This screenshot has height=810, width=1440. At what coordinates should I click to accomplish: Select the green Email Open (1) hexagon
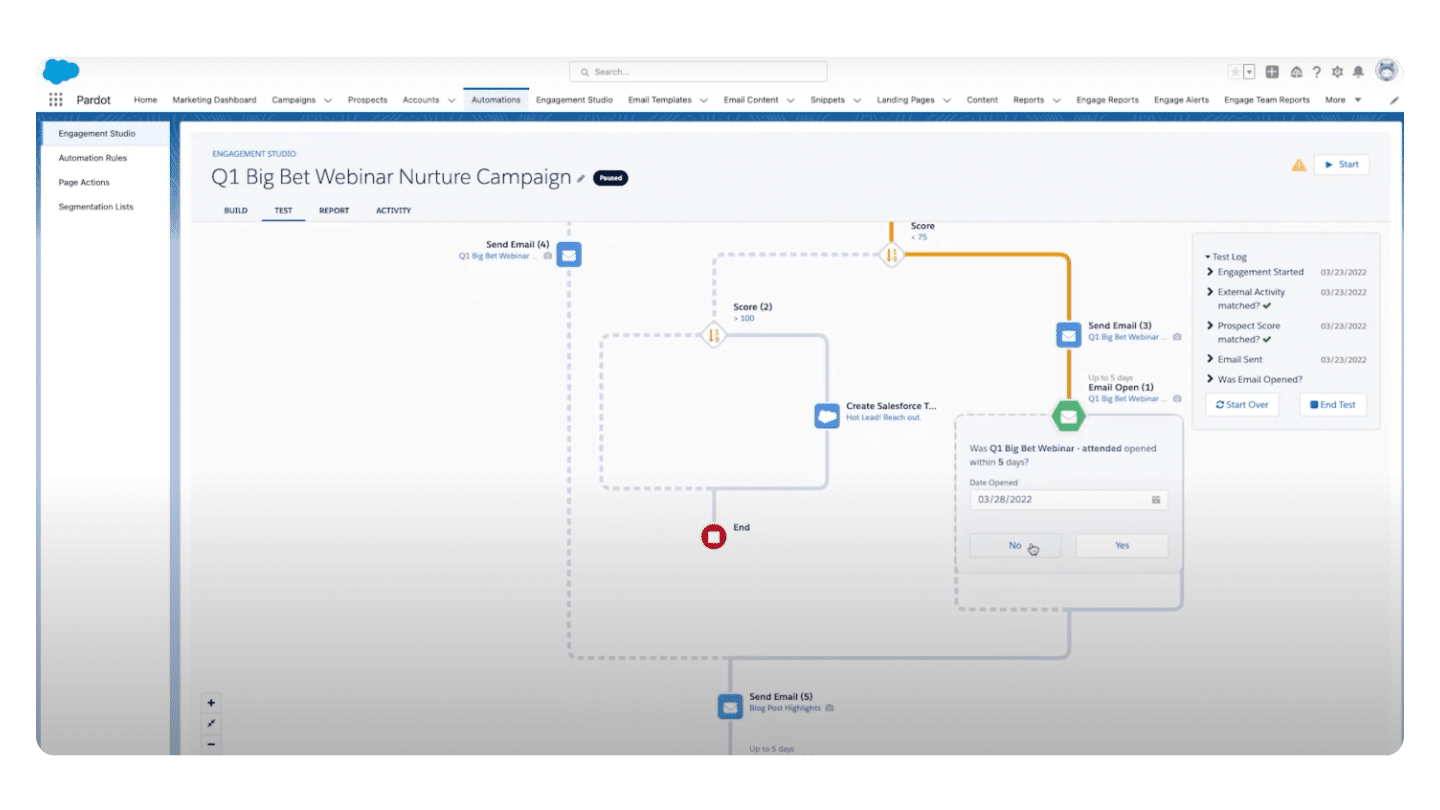point(1068,415)
